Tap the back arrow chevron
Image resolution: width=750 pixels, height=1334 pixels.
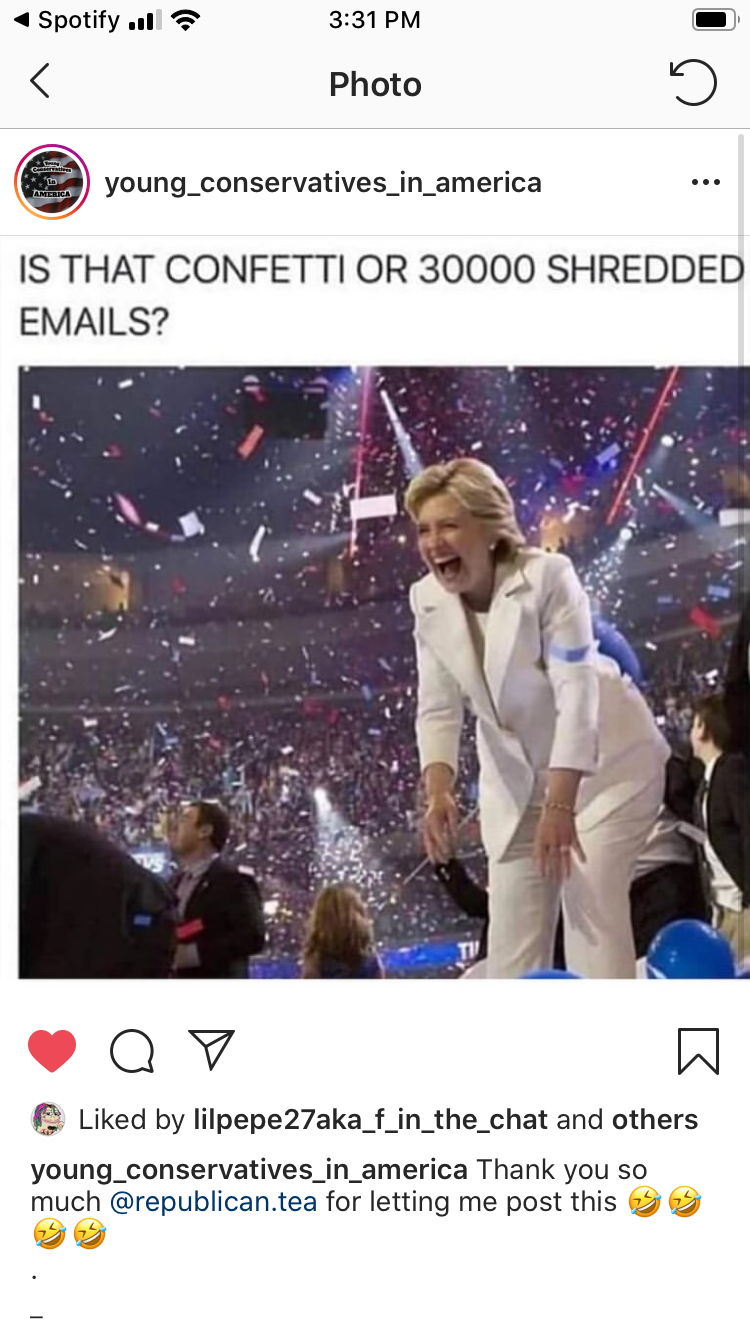coord(40,81)
